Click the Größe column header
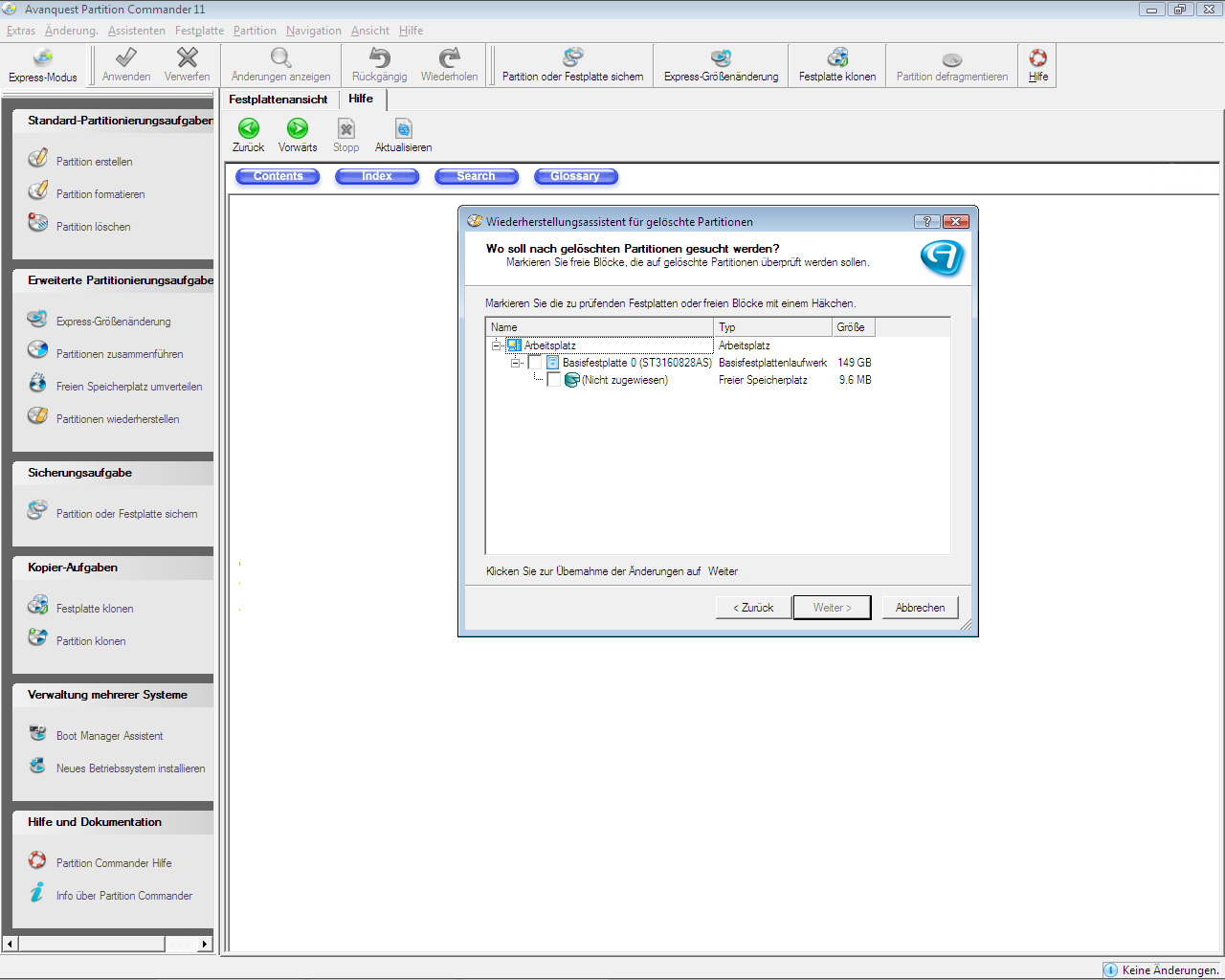The width and height of the screenshot is (1225, 980). [x=854, y=327]
